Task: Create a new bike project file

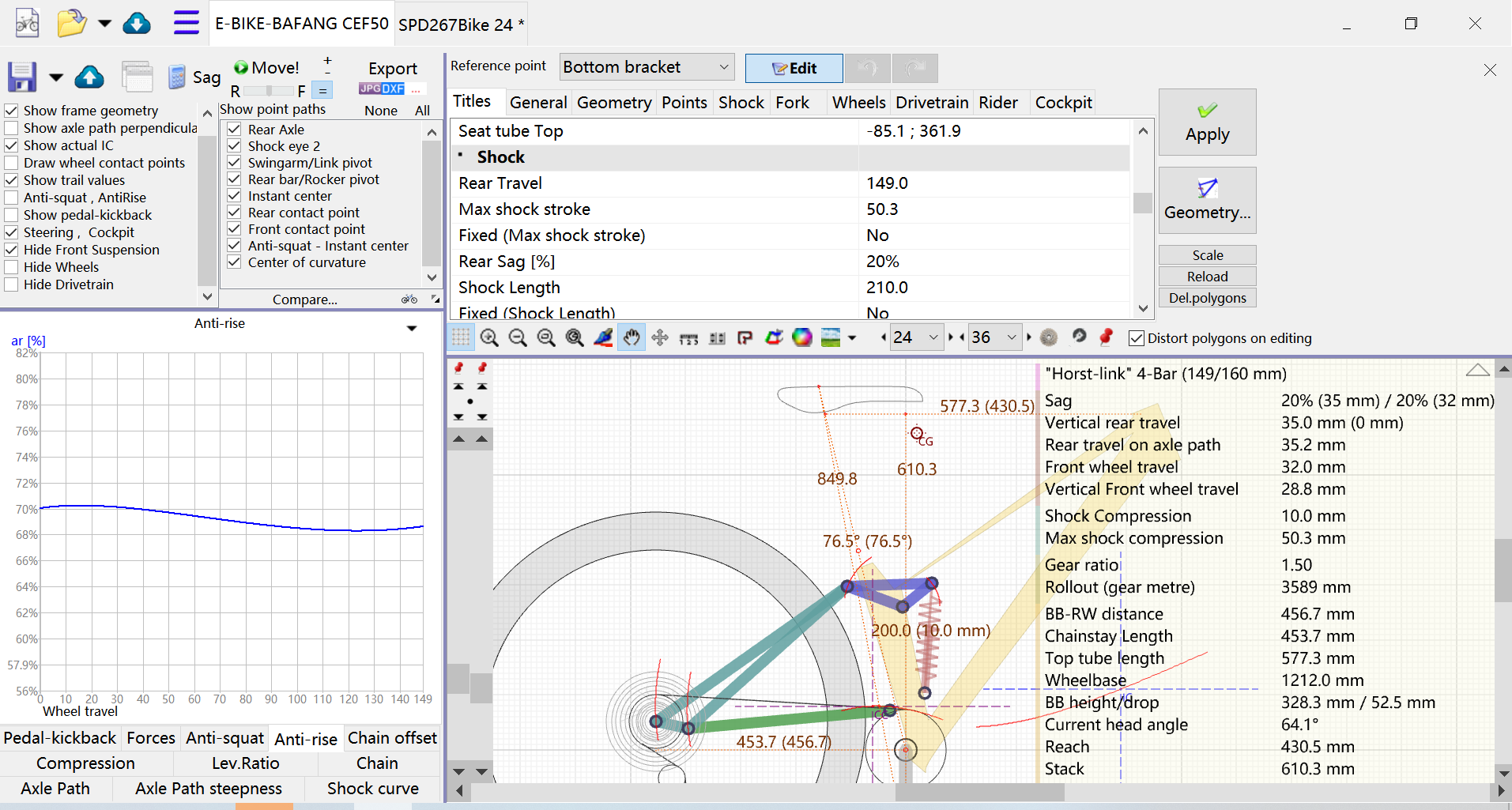Action: coord(27,23)
